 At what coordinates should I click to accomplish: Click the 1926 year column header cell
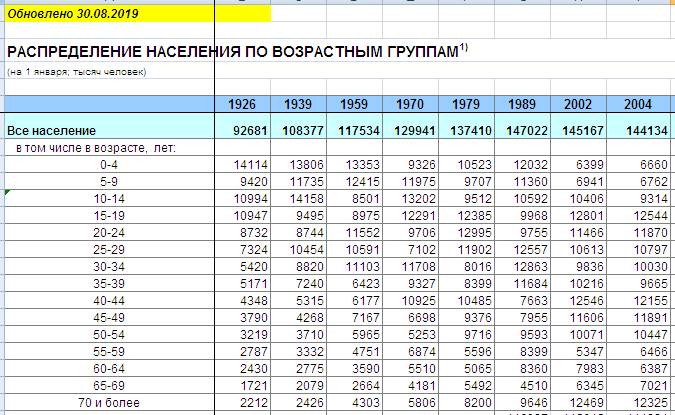click(x=244, y=105)
